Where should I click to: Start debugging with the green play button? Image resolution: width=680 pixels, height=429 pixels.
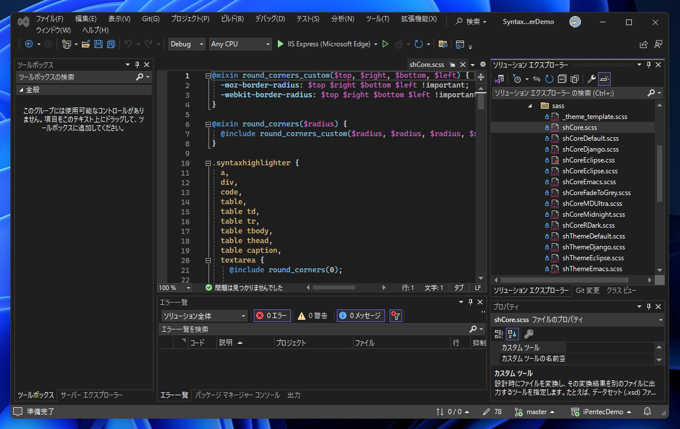coord(281,44)
